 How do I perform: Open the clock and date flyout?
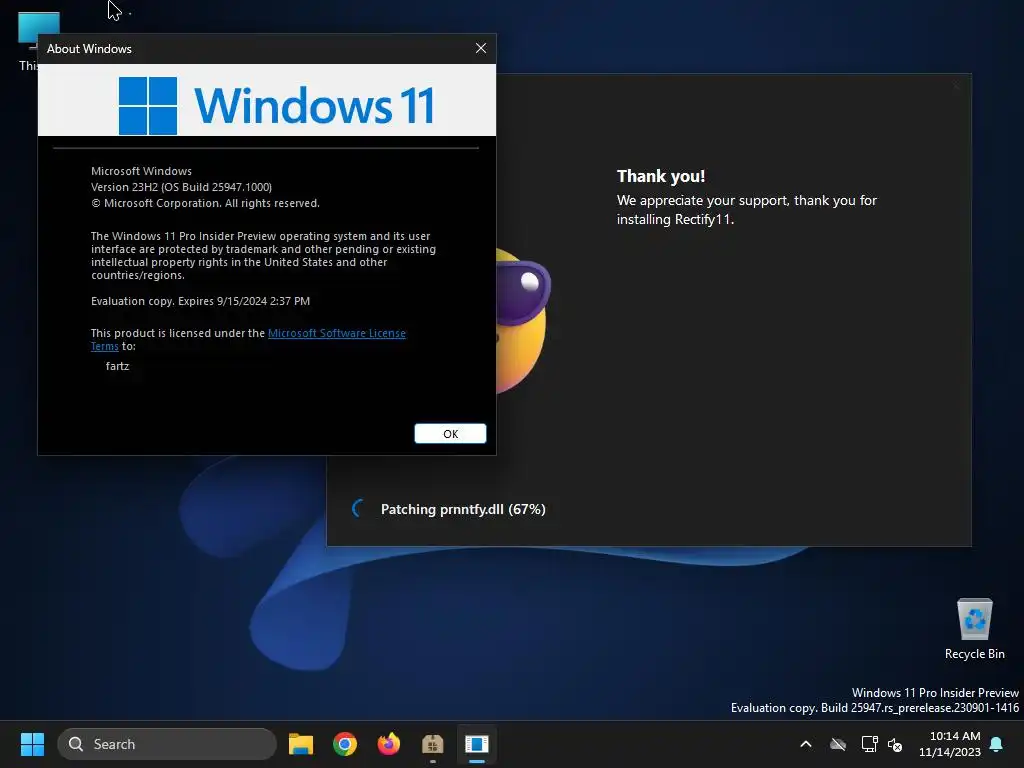pos(950,744)
